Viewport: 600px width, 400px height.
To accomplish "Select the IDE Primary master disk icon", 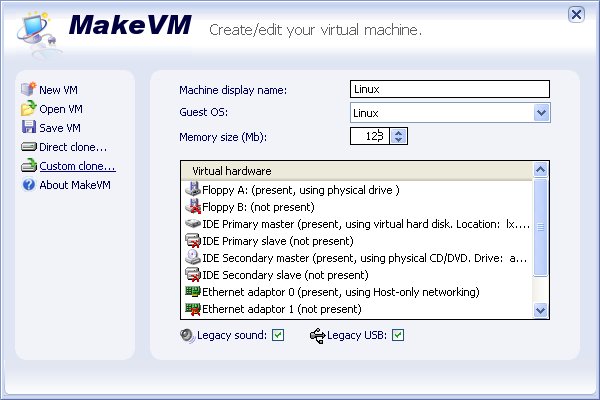I will 193,223.
